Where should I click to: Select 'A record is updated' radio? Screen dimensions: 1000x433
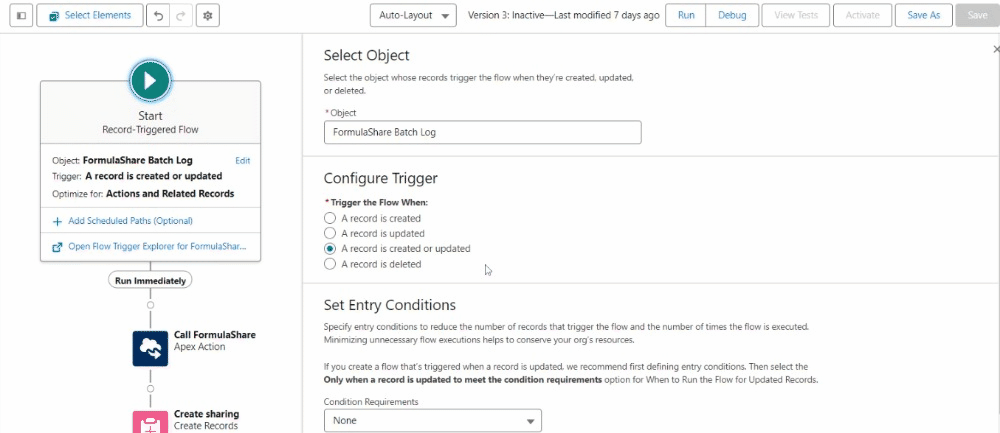point(330,233)
